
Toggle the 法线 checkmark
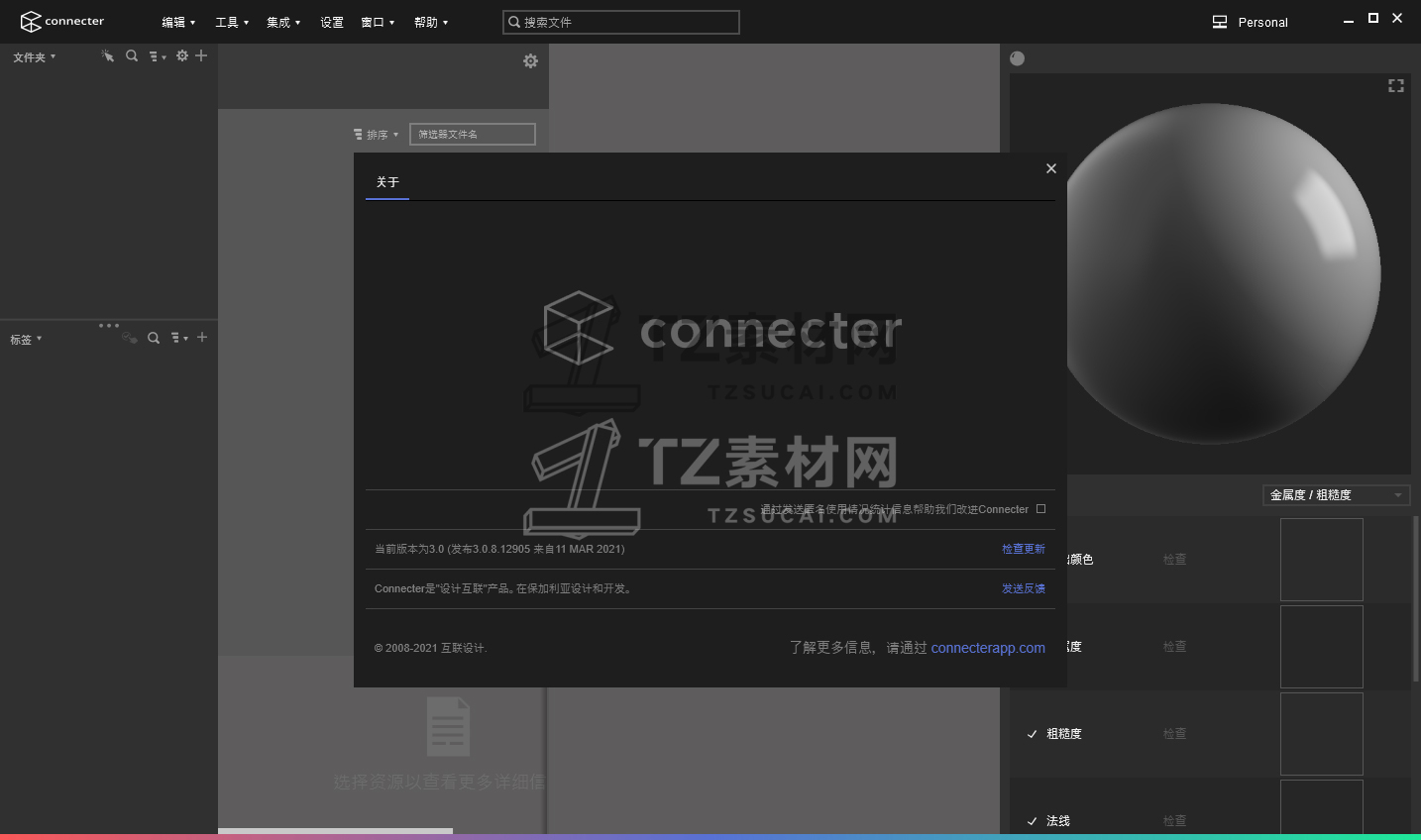1032,821
